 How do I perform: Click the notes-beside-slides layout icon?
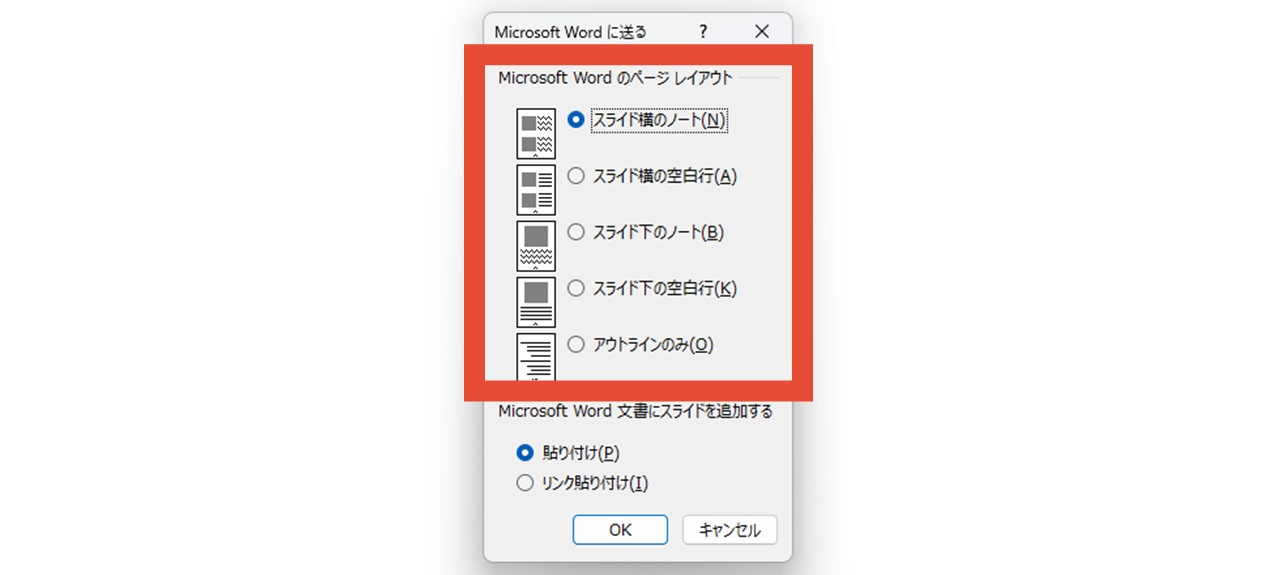[x=536, y=135]
